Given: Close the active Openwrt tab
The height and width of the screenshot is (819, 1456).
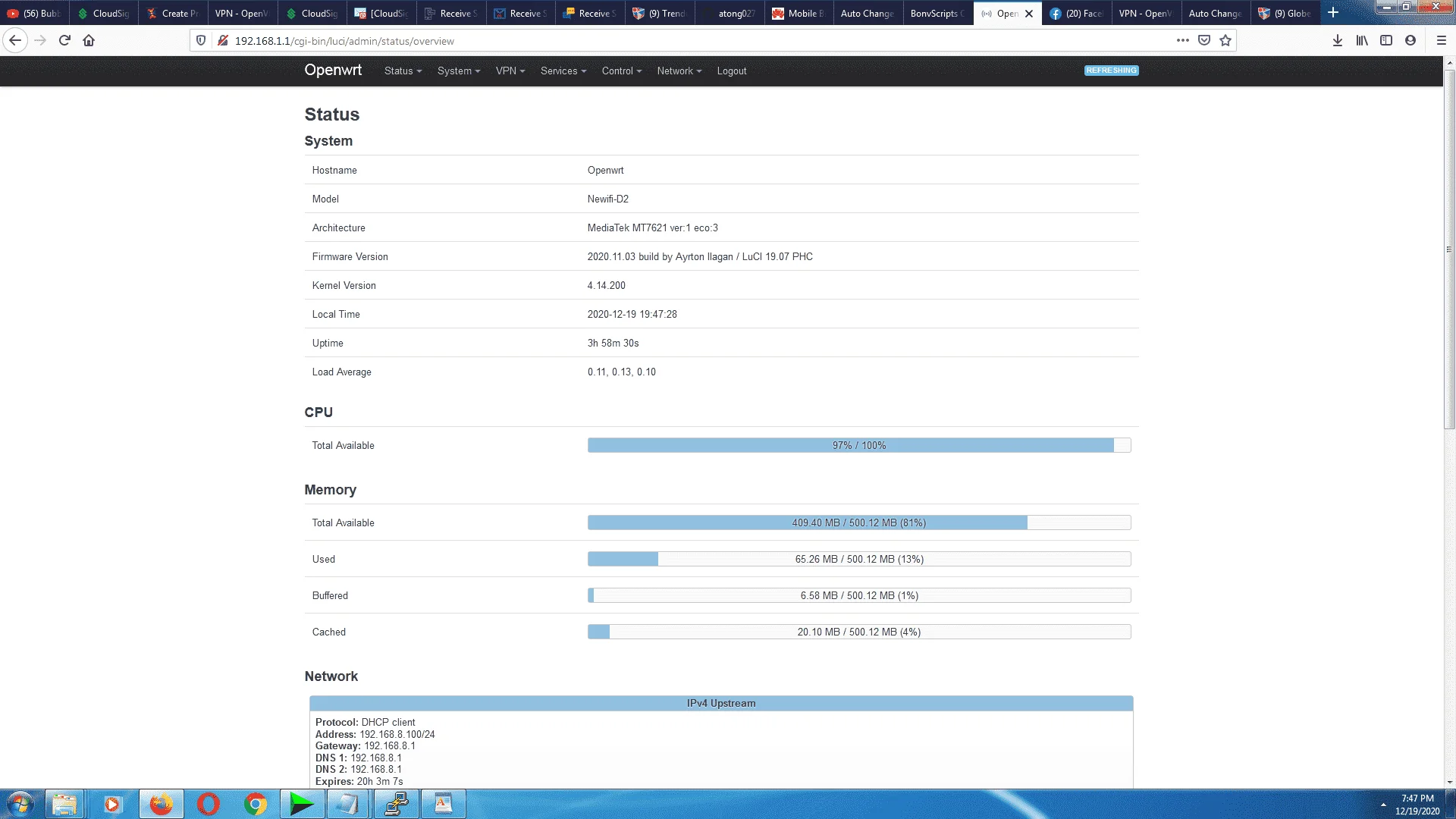Looking at the screenshot, I should pyautogui.click(x=1029, y=14).
